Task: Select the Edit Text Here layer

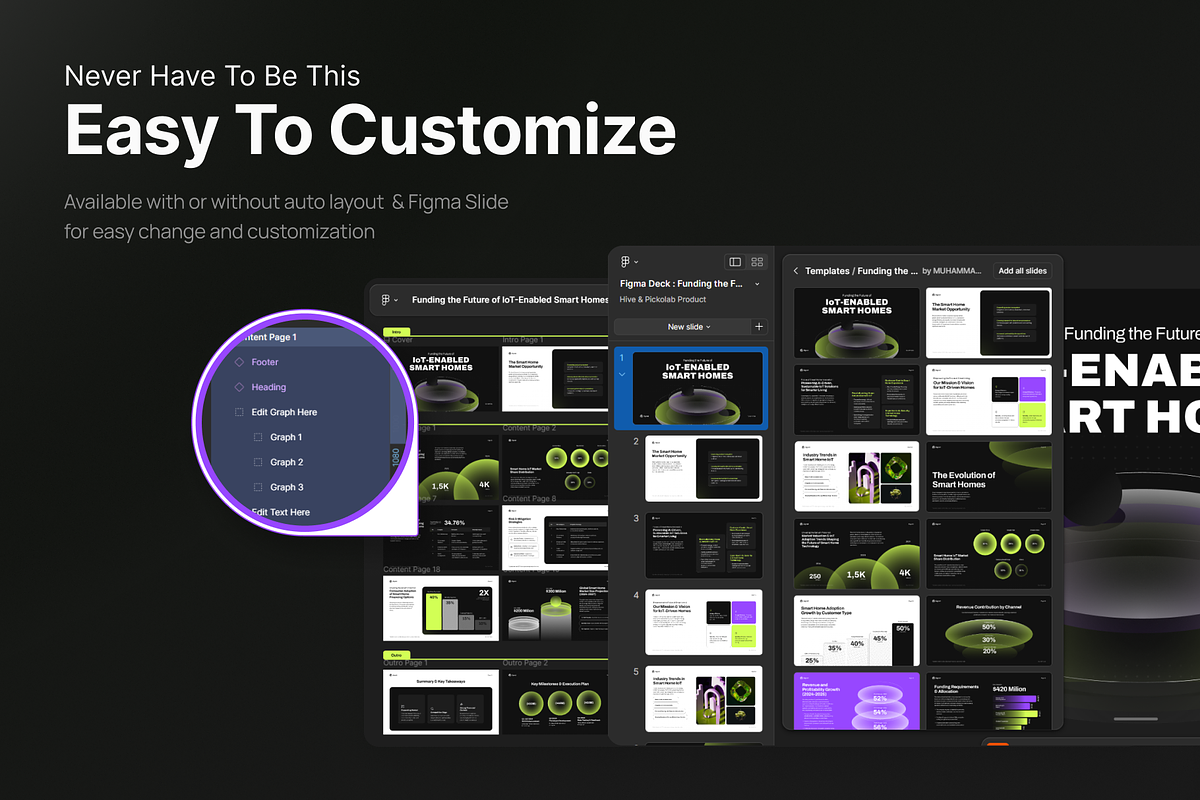Action: coord(280,512)
